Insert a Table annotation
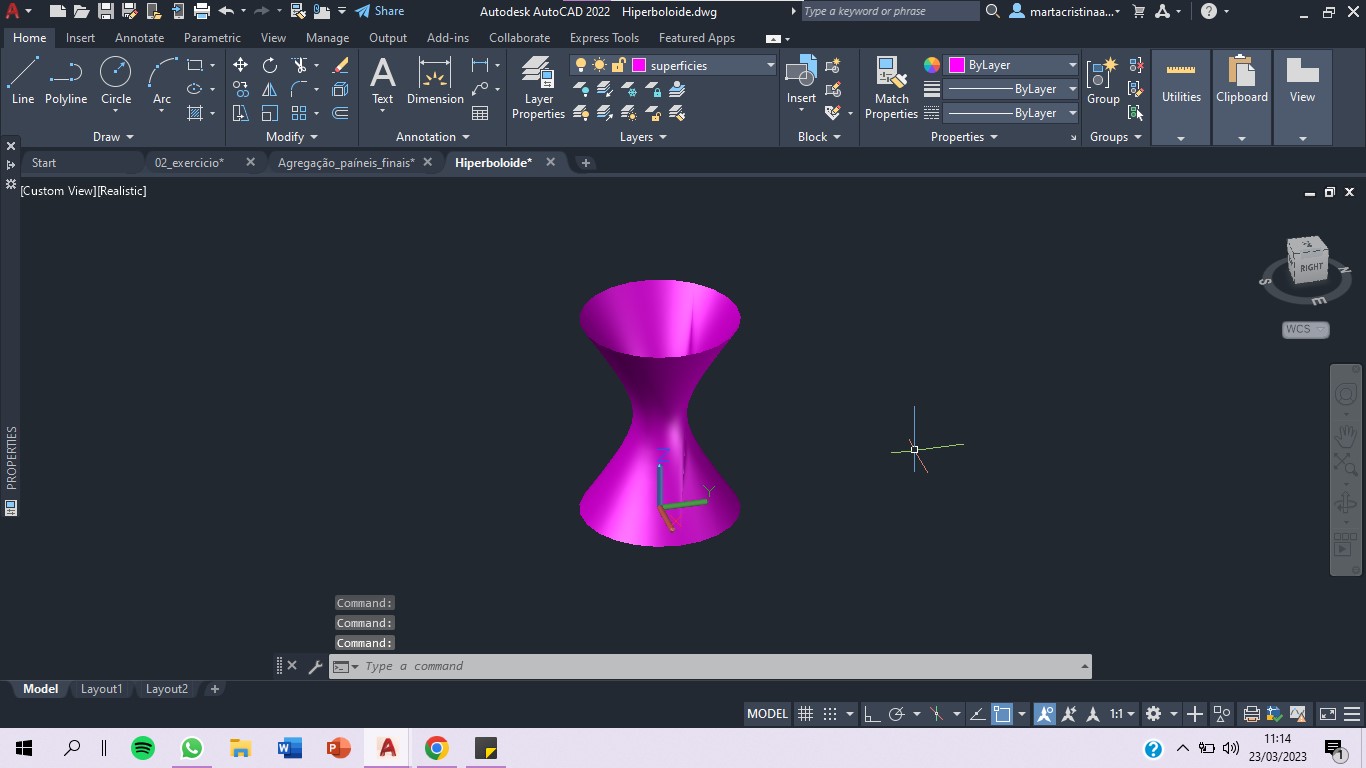This screenshot has height=768, width=1366. point(480,113)
